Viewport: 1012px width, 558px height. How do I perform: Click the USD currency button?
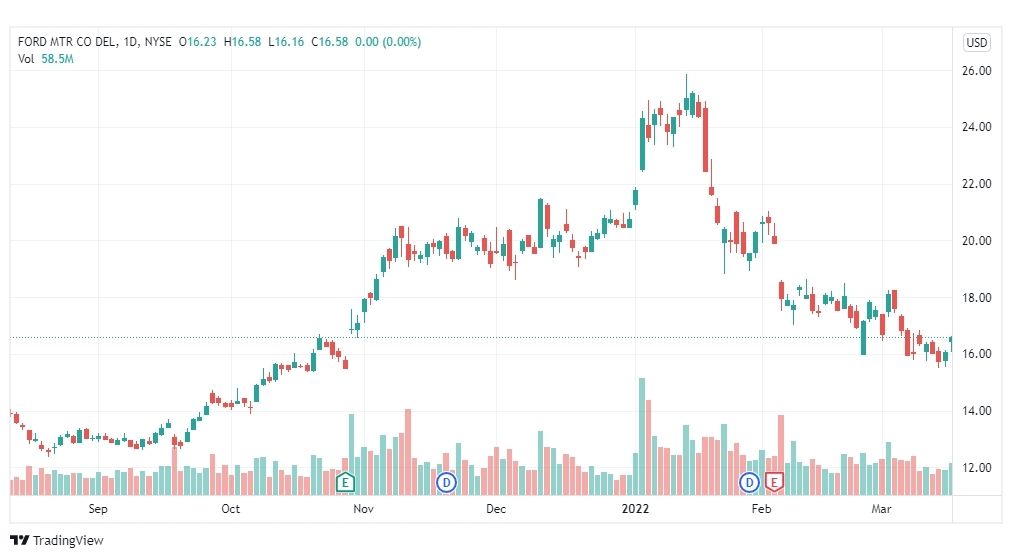[977, 43]
